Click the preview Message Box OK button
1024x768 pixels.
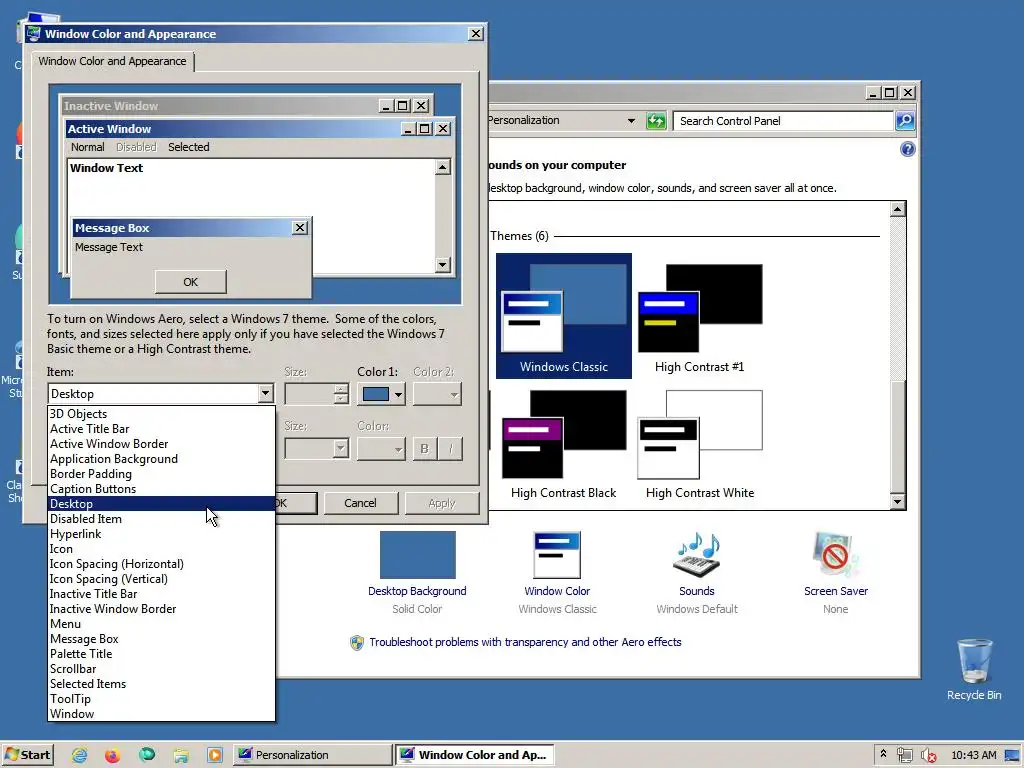tap(191, 282)
